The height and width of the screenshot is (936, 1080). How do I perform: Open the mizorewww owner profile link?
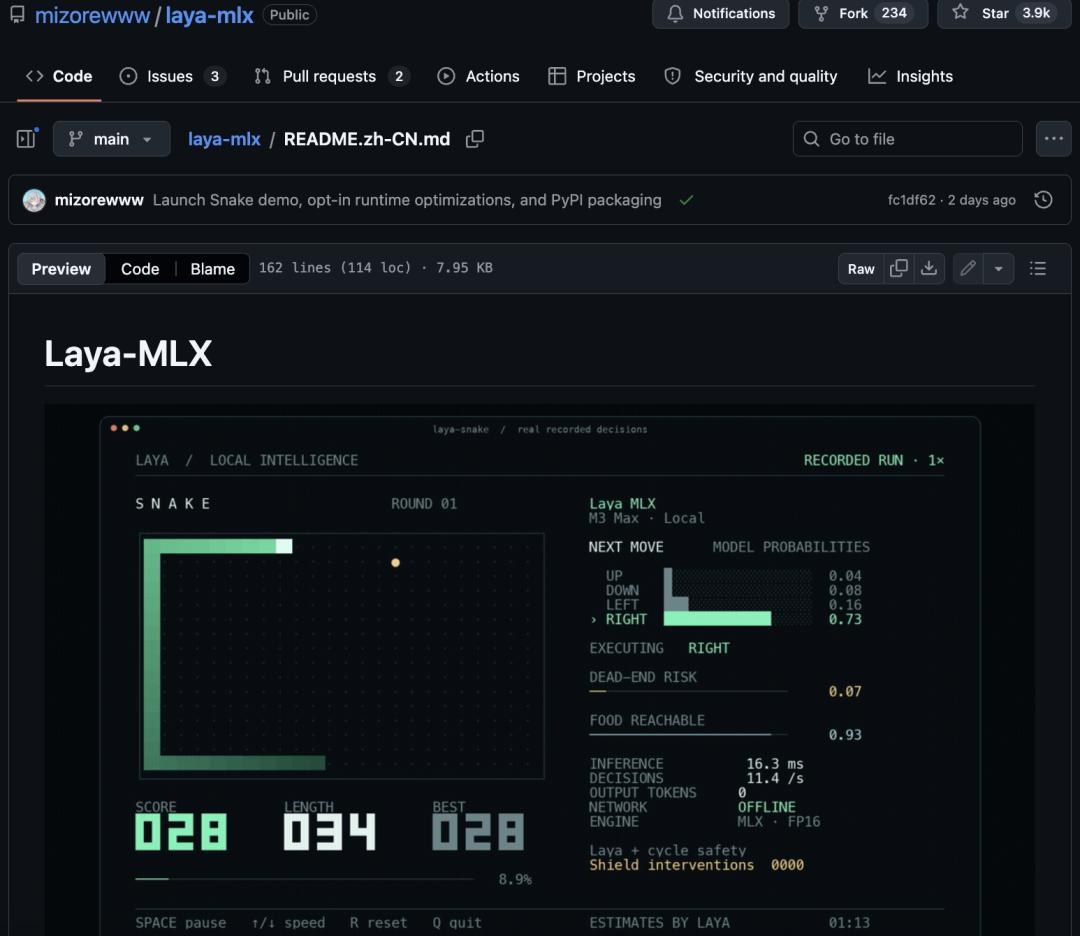[92, 15]
